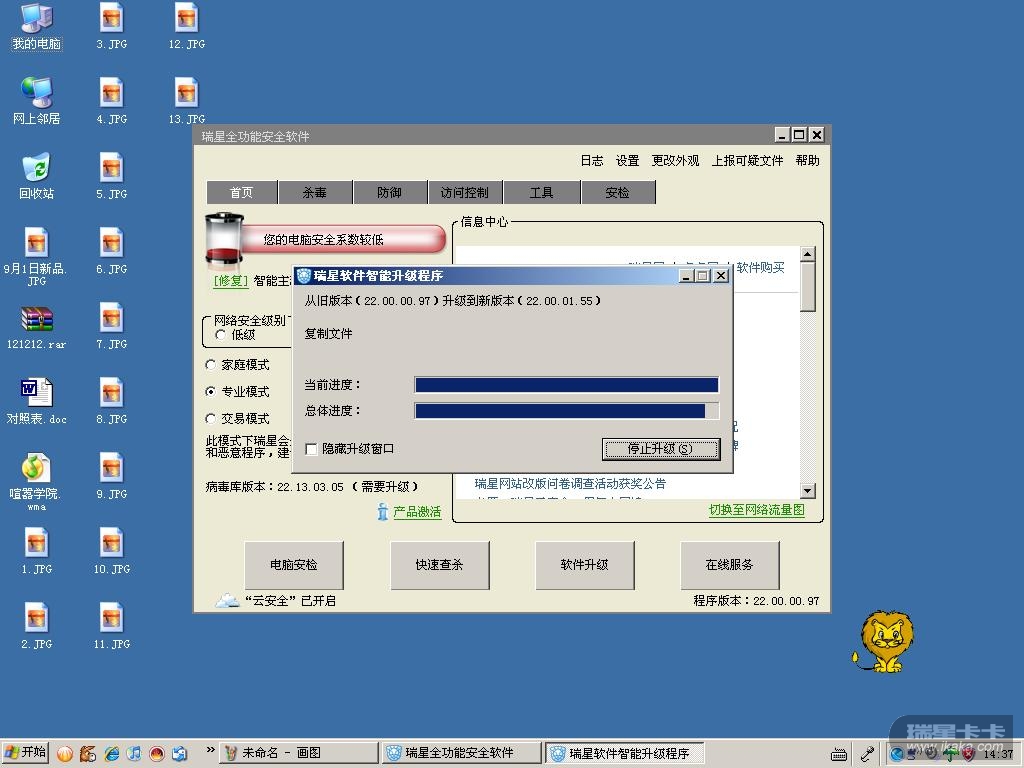Viewport: 1024px width, 768px height.
Task: Click the [修复] repair link
Action: [231, 281]
